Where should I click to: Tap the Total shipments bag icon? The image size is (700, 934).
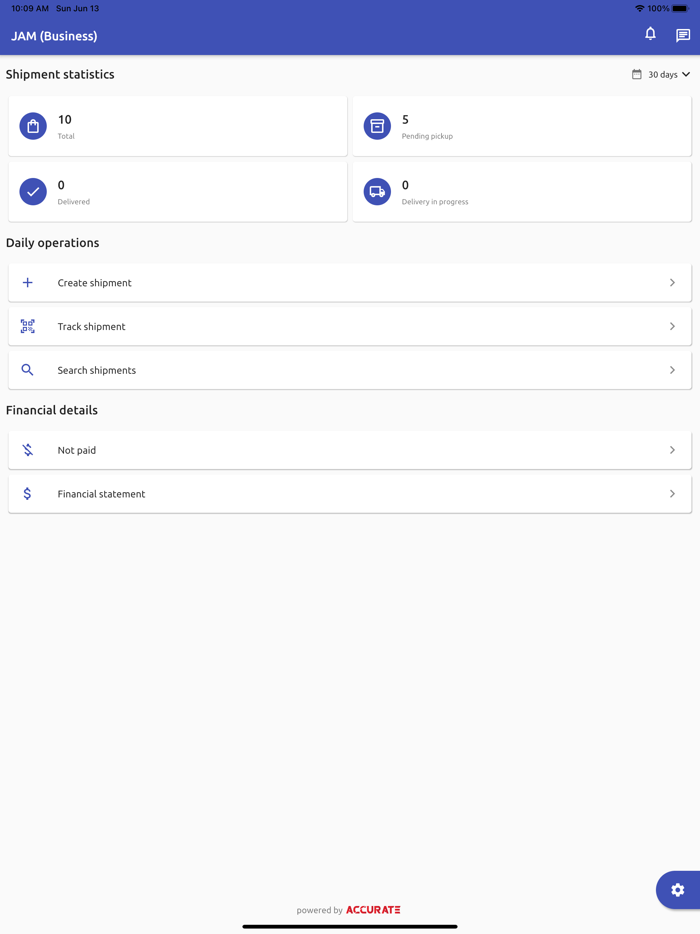tap(33, 126)
